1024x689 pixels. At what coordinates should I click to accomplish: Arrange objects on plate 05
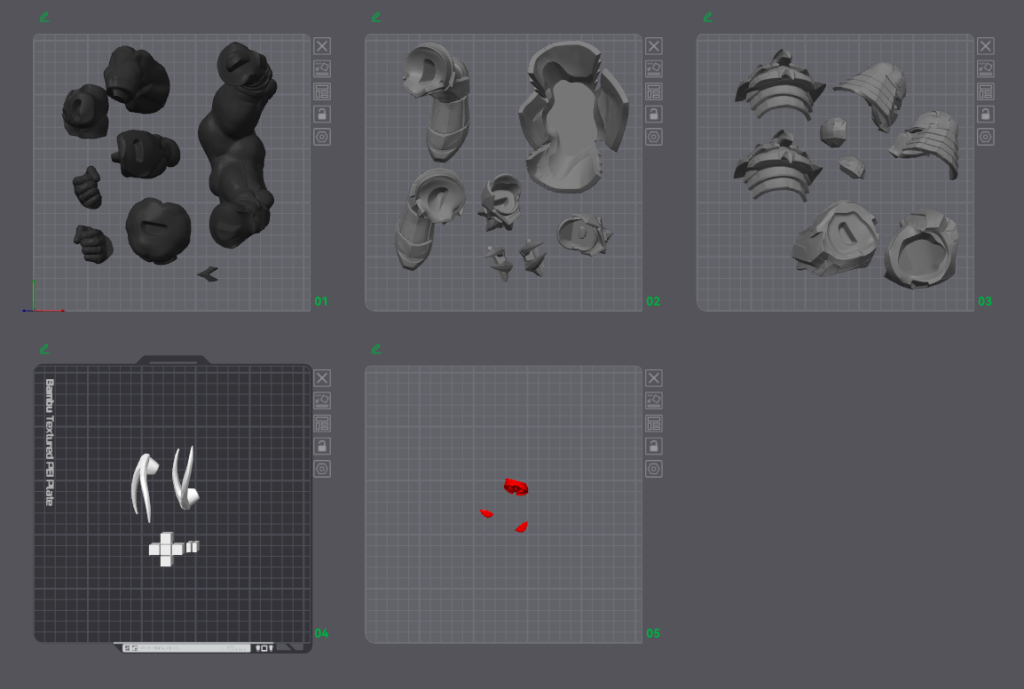tap(654, 423)
